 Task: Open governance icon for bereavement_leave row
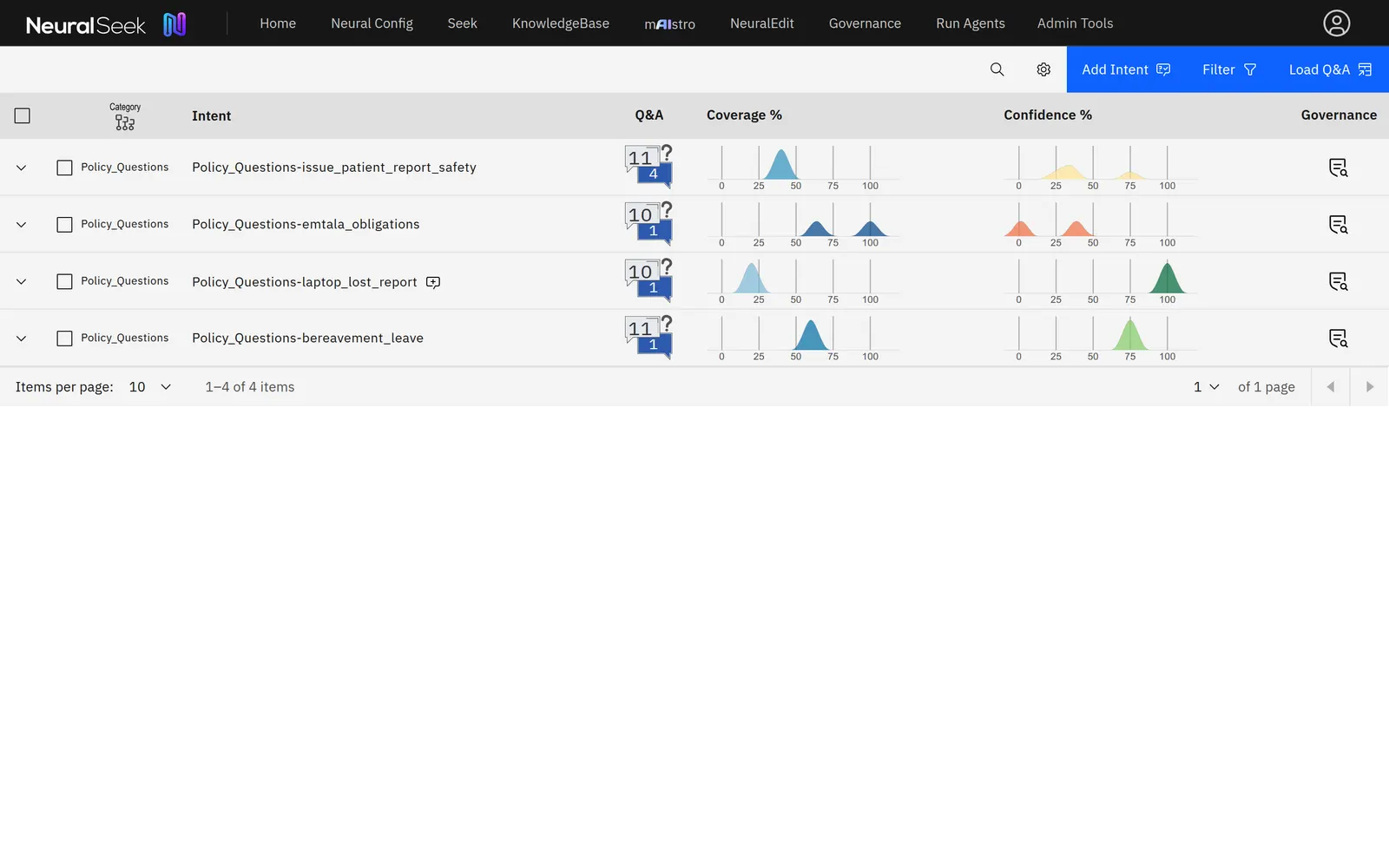tap(1338, 339)
